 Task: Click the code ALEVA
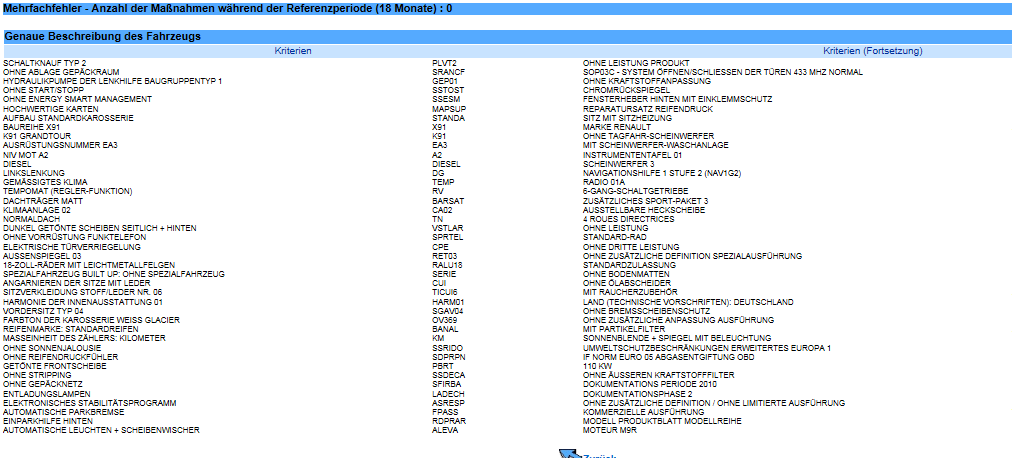[444, 430]
